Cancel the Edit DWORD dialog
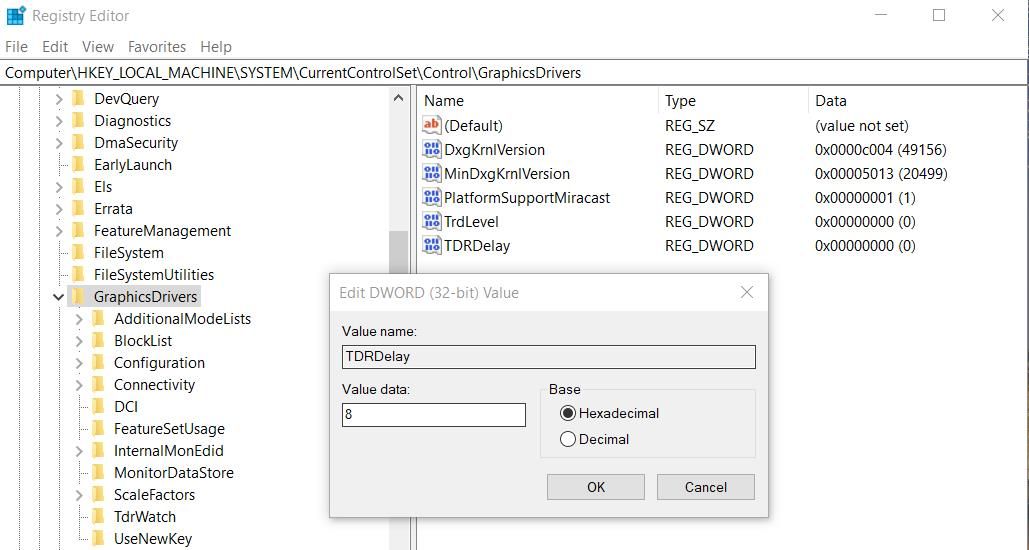 tap(705, 487)
